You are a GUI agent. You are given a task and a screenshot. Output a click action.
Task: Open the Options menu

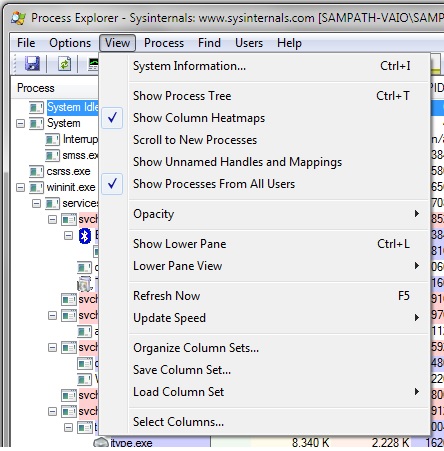(70, 43)
